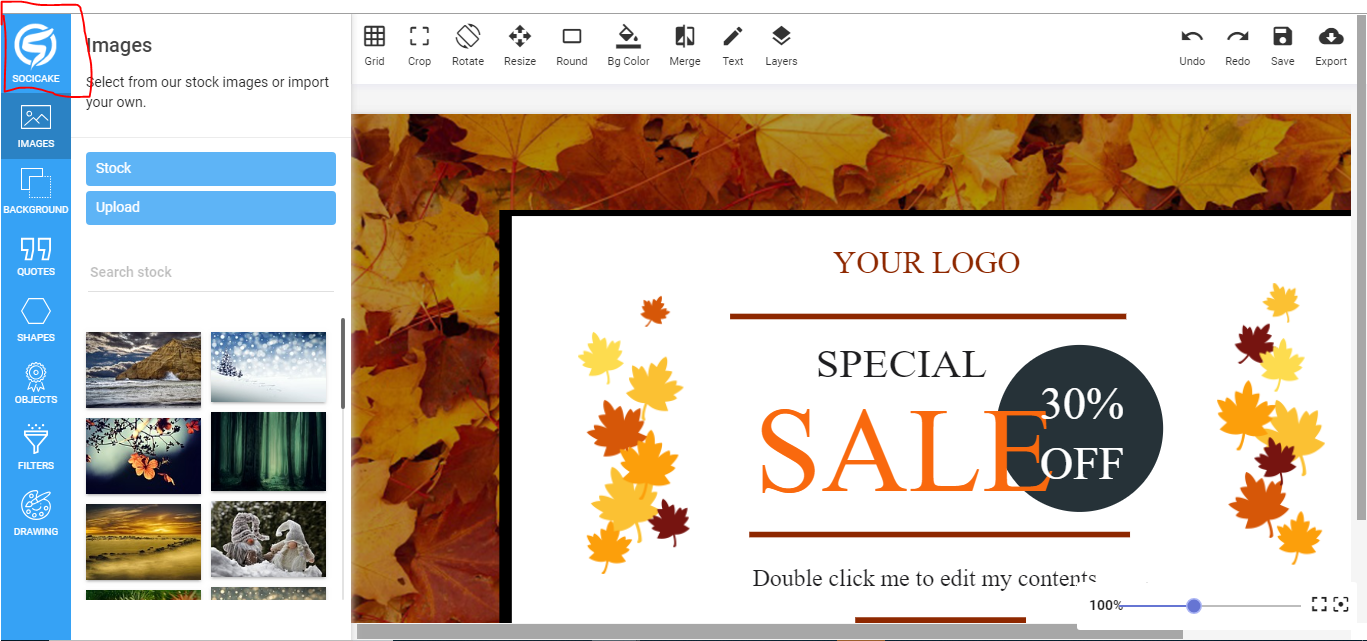Open the Drawing sidebar section
This screenshot has height=641, width=1367.
[36, 513]
